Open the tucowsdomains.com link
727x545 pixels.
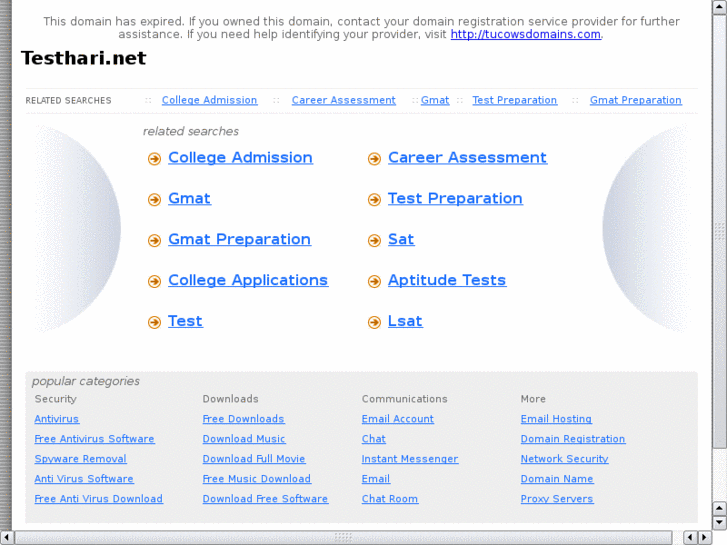coord(526,34)
